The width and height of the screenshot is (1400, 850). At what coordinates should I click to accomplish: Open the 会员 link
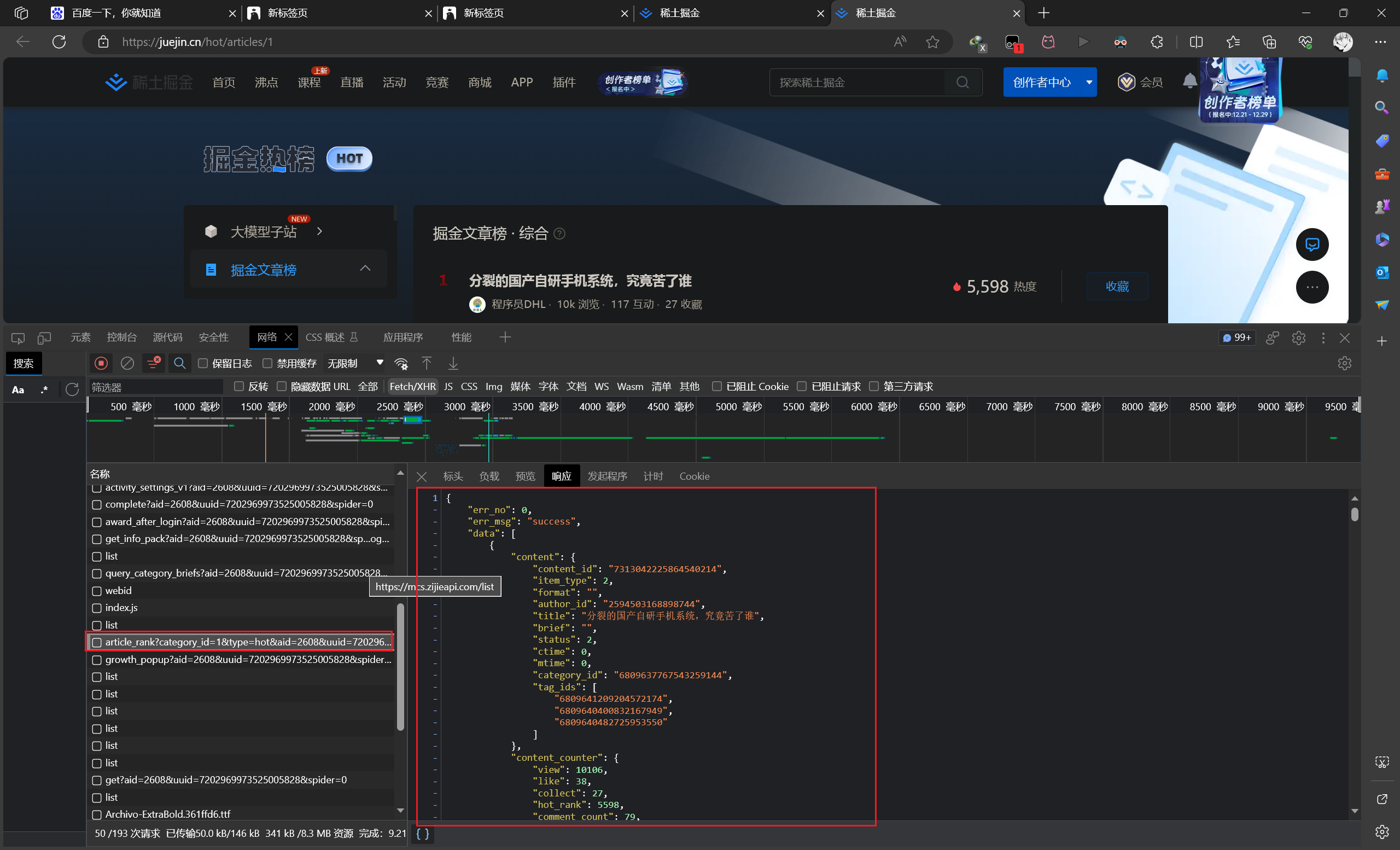pyautogui.click(x=1140, y=83)
